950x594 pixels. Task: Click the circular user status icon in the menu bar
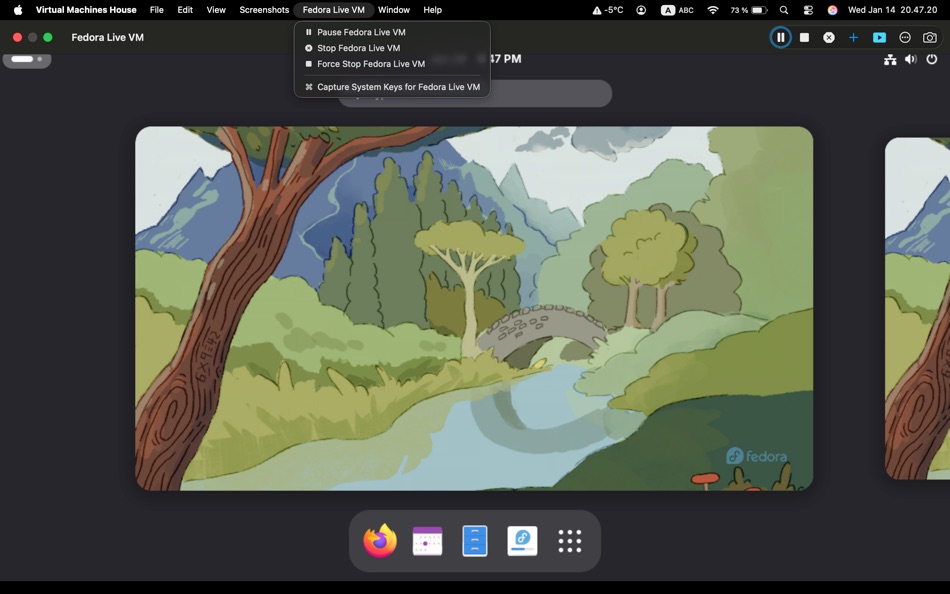641,10
